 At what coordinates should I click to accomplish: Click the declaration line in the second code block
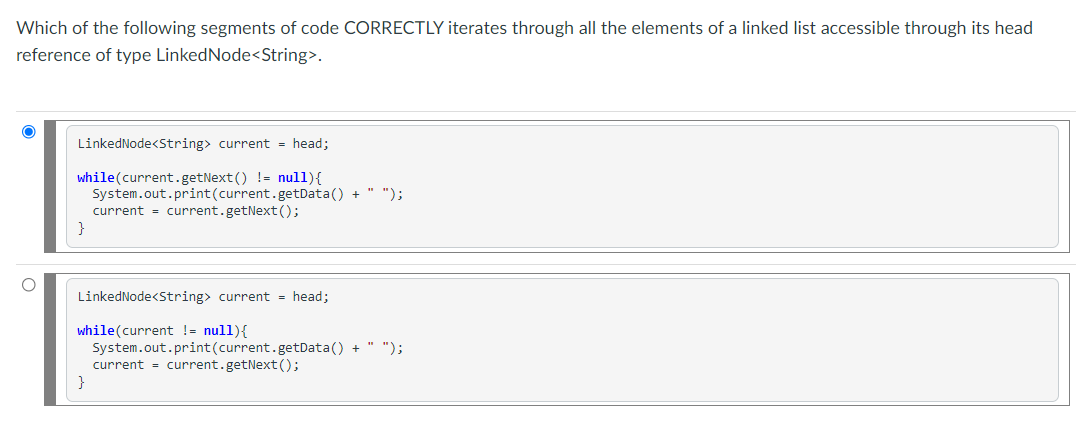tap(203, 297)
